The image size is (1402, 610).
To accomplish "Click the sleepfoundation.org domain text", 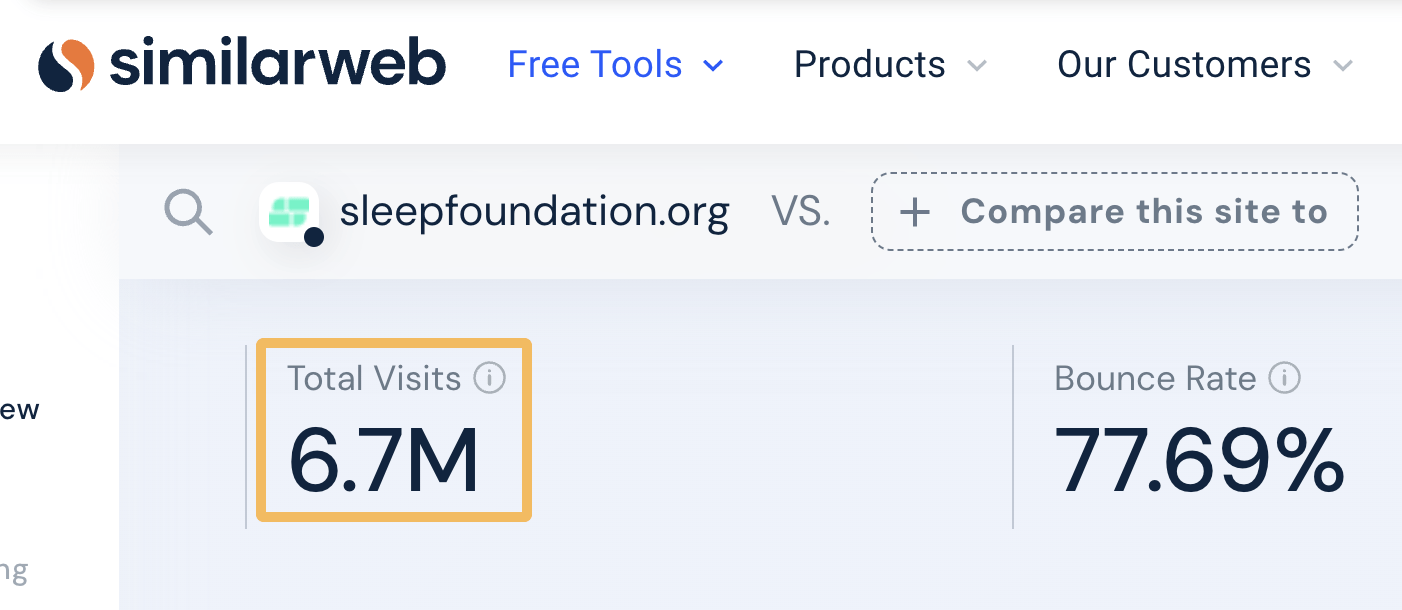I will (x=535, y=211).
